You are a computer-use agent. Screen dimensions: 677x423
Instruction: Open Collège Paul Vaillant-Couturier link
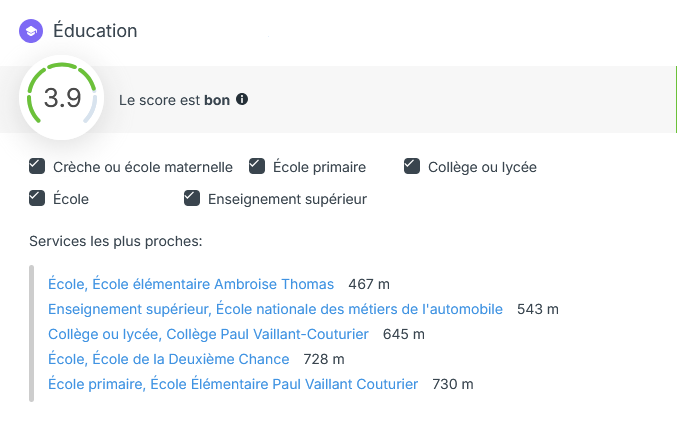pos(208,334)
